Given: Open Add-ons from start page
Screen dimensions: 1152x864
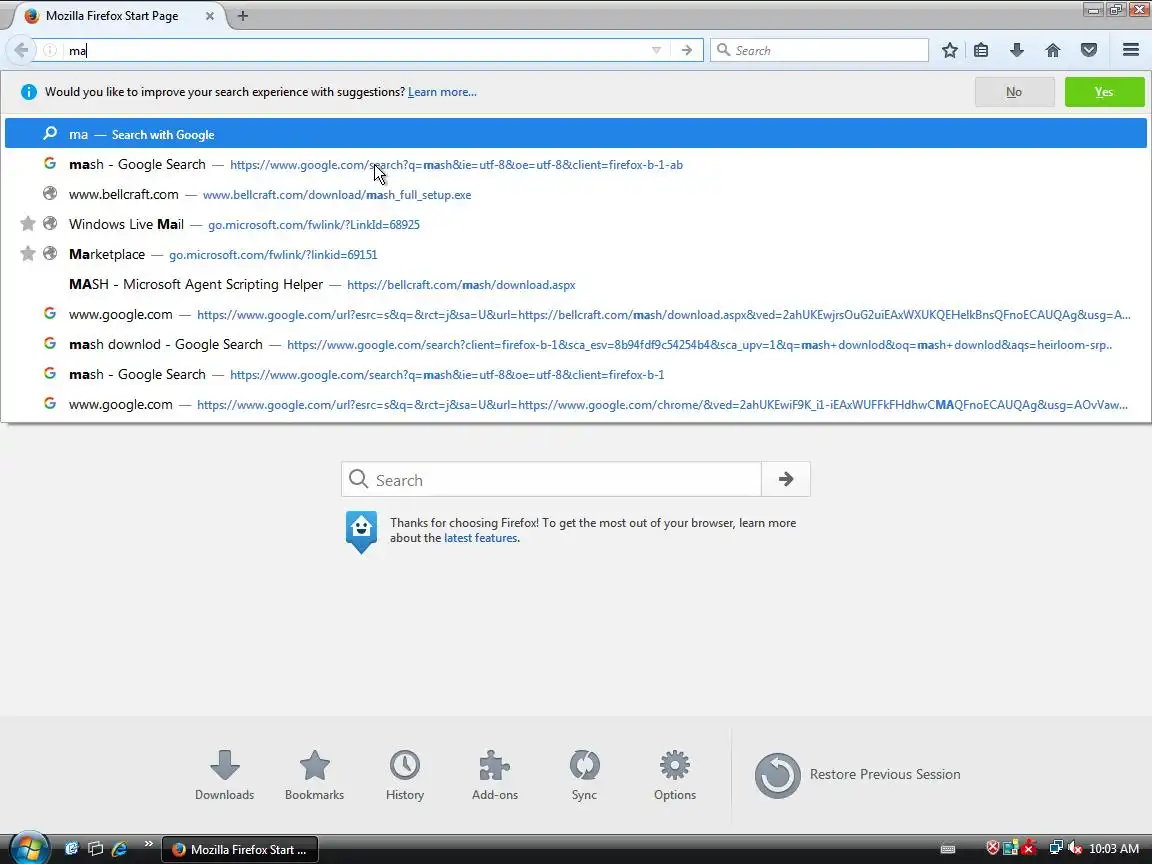Looking at the screenshot, I should click(494, 775).
